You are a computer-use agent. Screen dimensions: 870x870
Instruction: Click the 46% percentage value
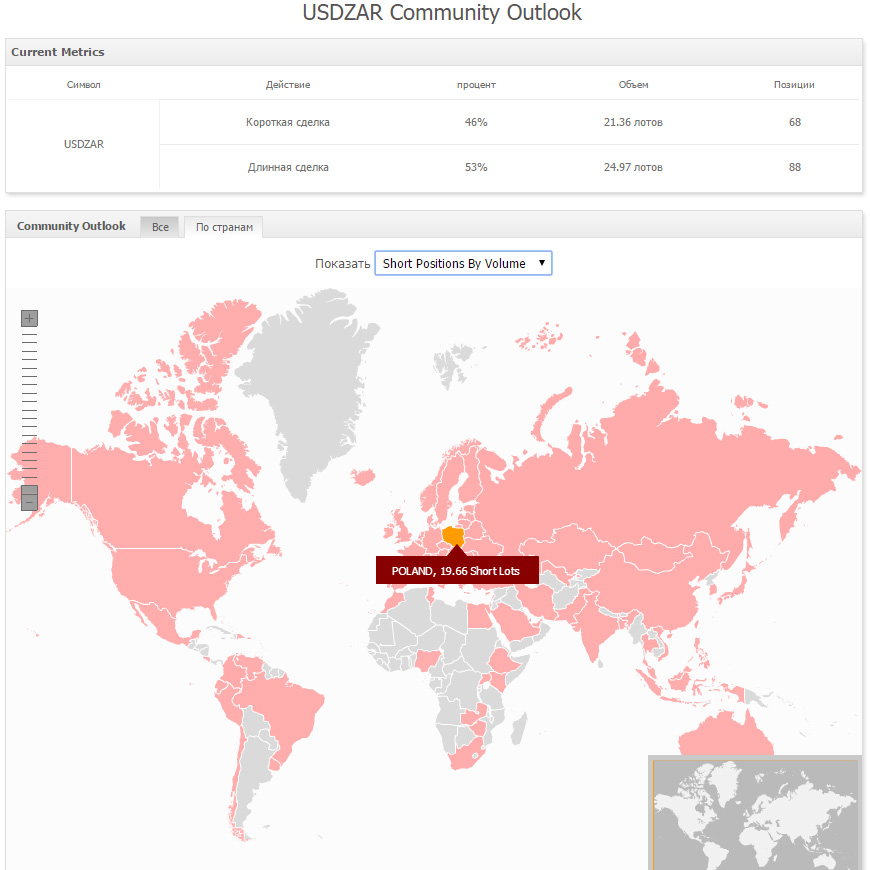point(476,122)
